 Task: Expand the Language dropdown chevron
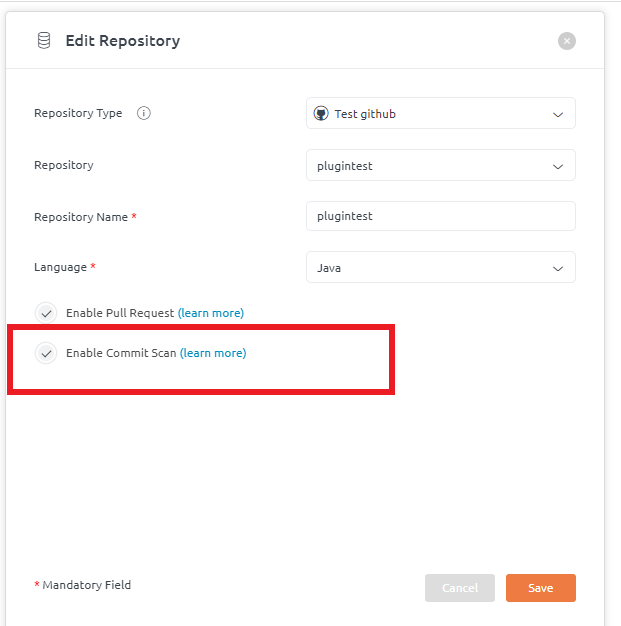pyautogui.click(x=558, y=269)
